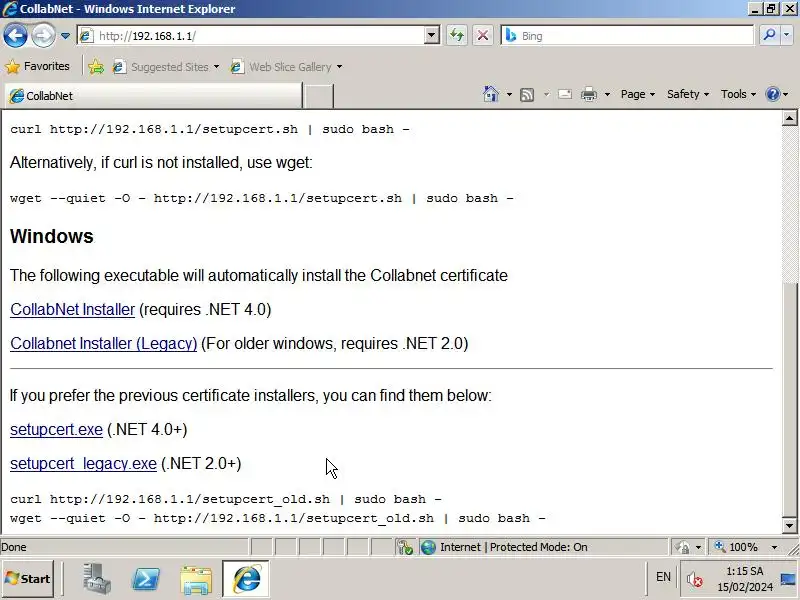The width and height of the screenshot is (800, 600).
Task: Click into the Bing search box
Action: pyautogui.click(x=628, y=36)
